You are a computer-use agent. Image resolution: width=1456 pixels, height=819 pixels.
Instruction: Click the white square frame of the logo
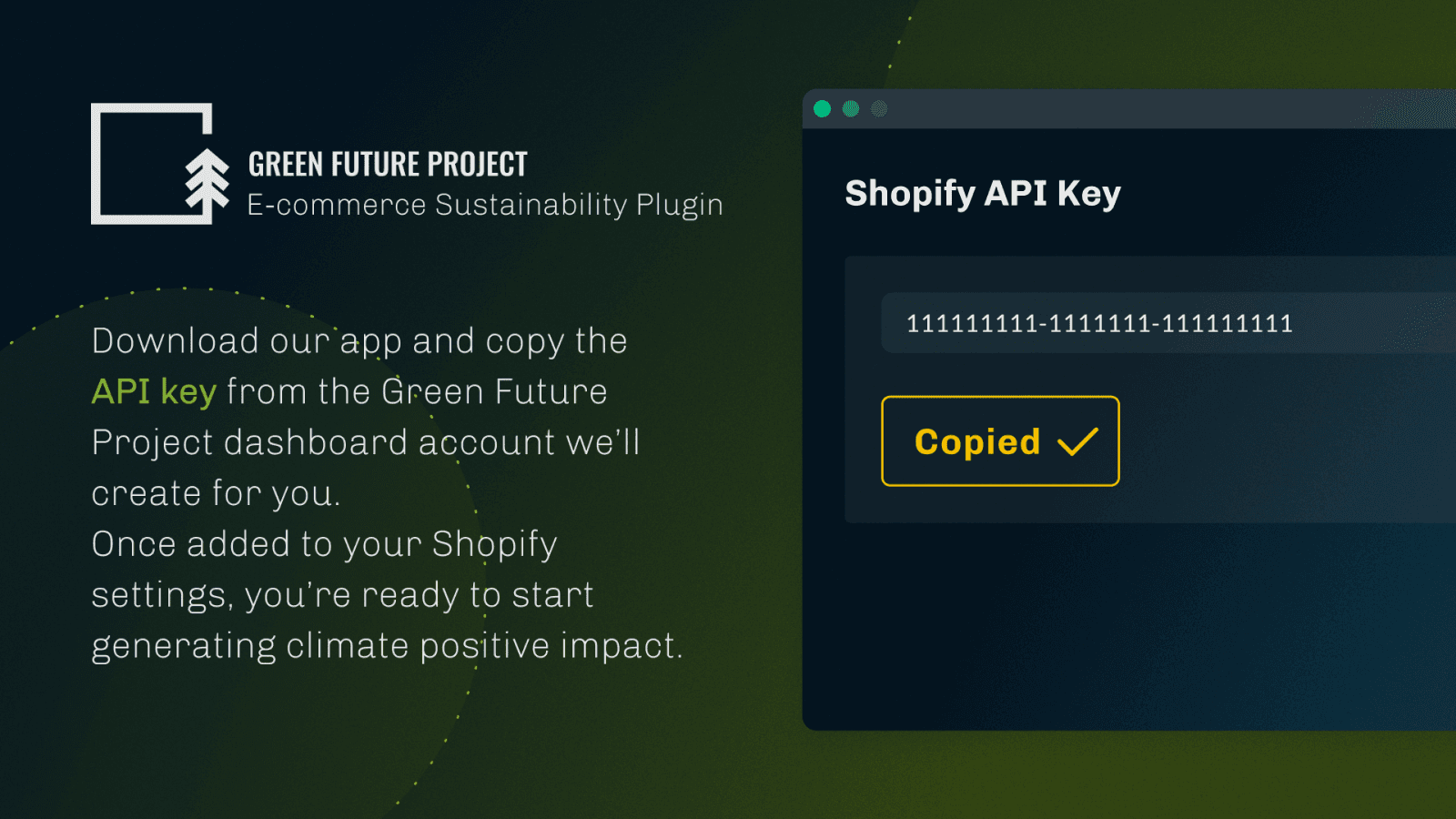(96, 164)
